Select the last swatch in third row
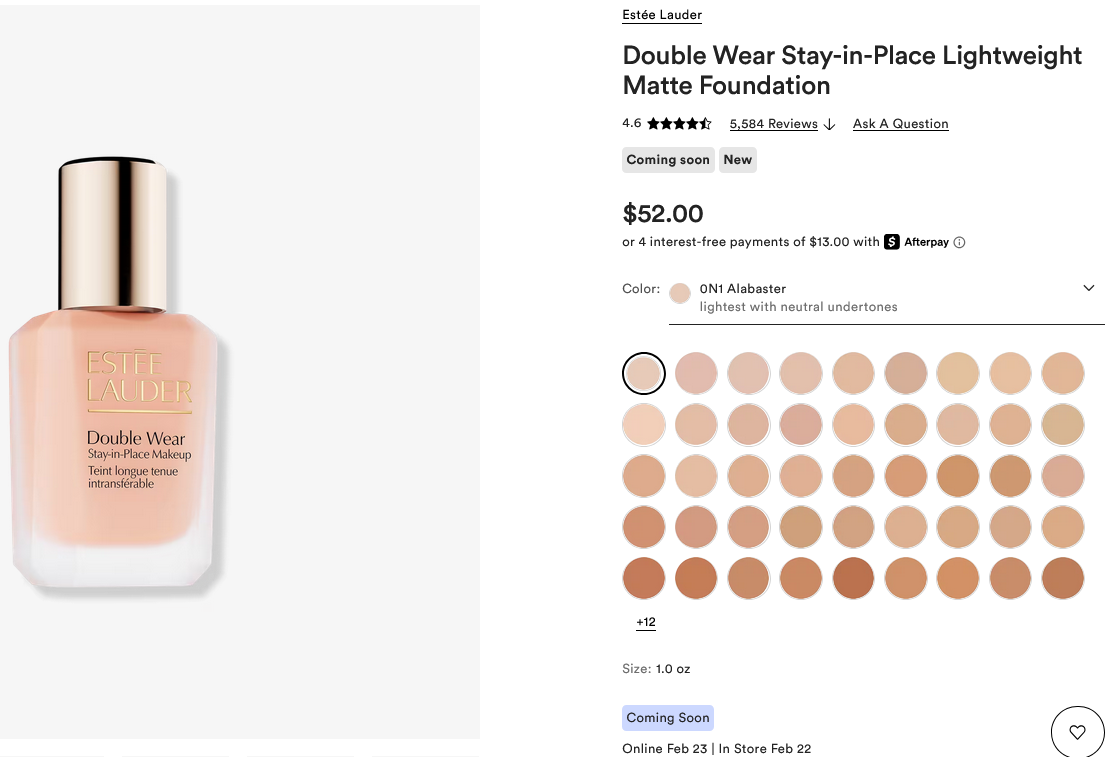 (1063, 476)
